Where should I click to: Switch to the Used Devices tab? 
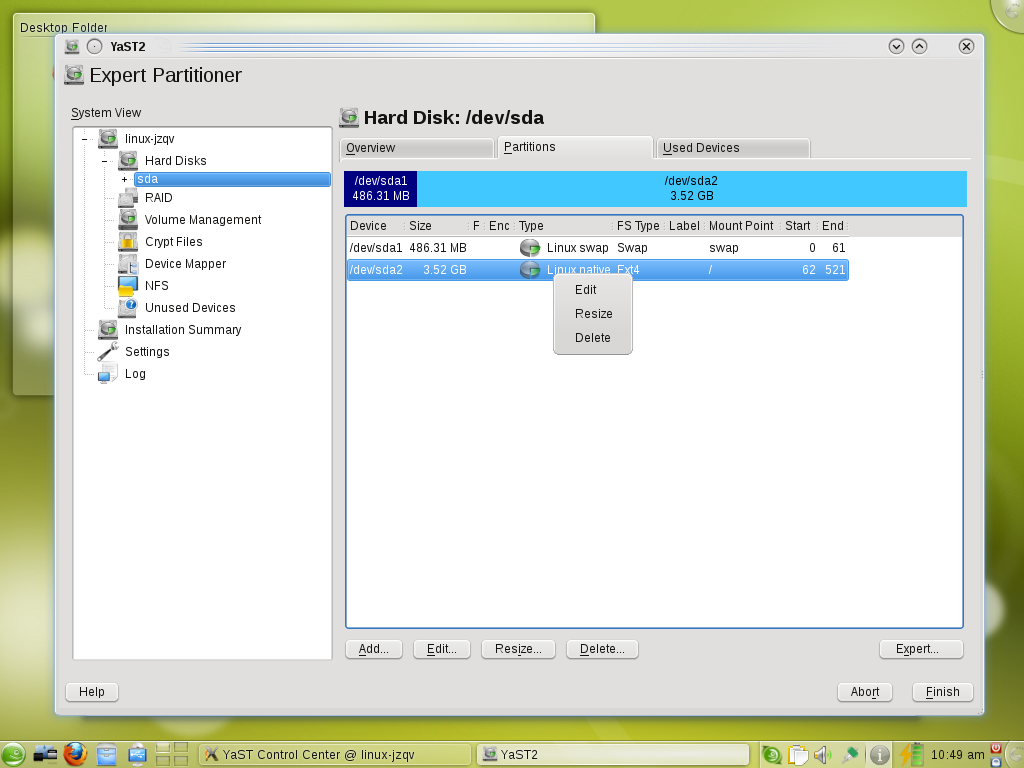(x=733, y=148)
